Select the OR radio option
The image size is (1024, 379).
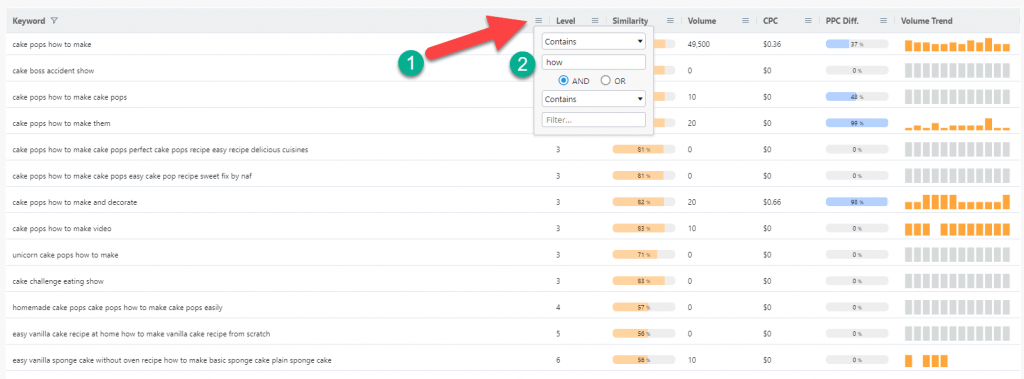click(x=605, y=80)
